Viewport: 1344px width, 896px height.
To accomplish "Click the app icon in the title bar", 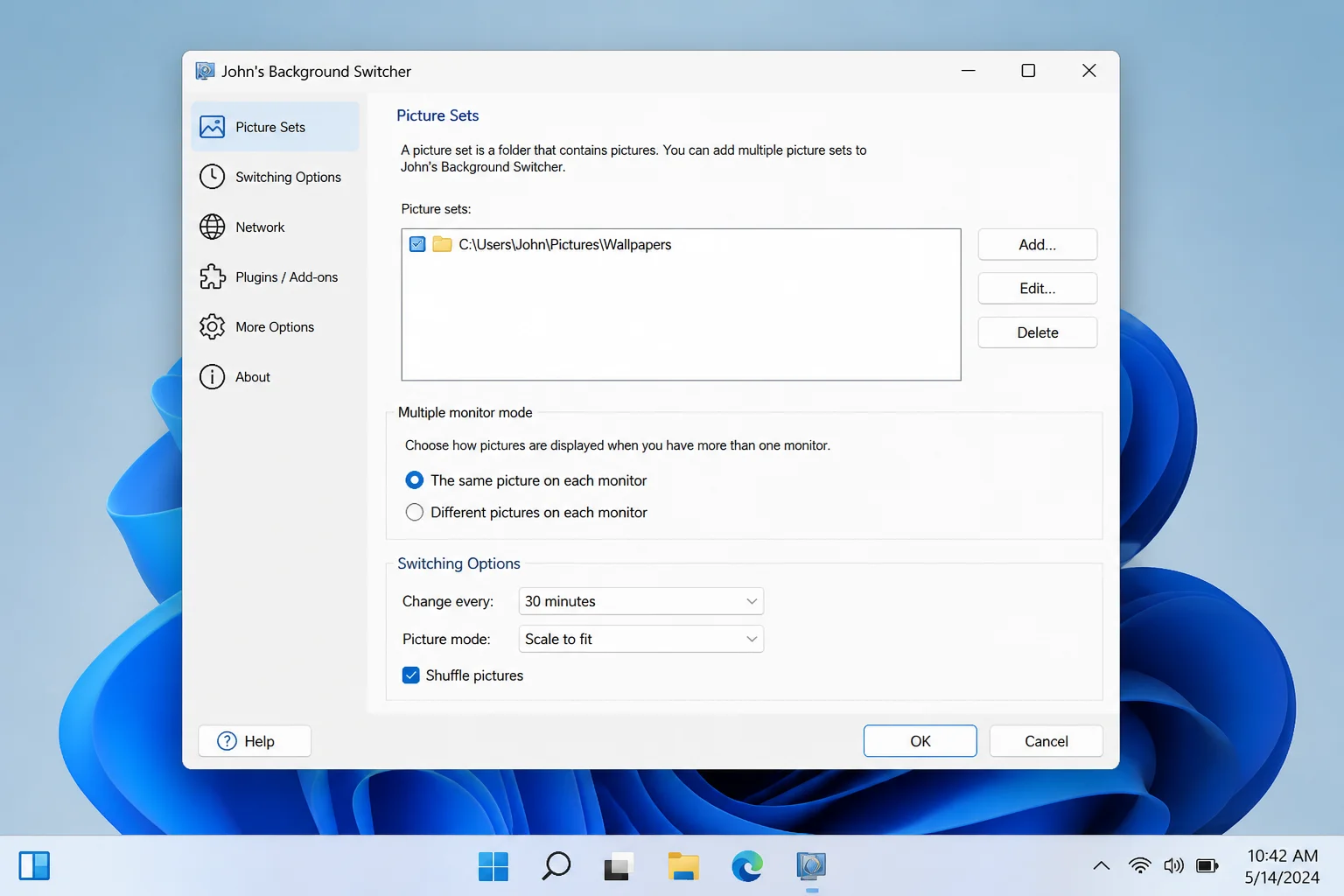I will tap(205, 71).
